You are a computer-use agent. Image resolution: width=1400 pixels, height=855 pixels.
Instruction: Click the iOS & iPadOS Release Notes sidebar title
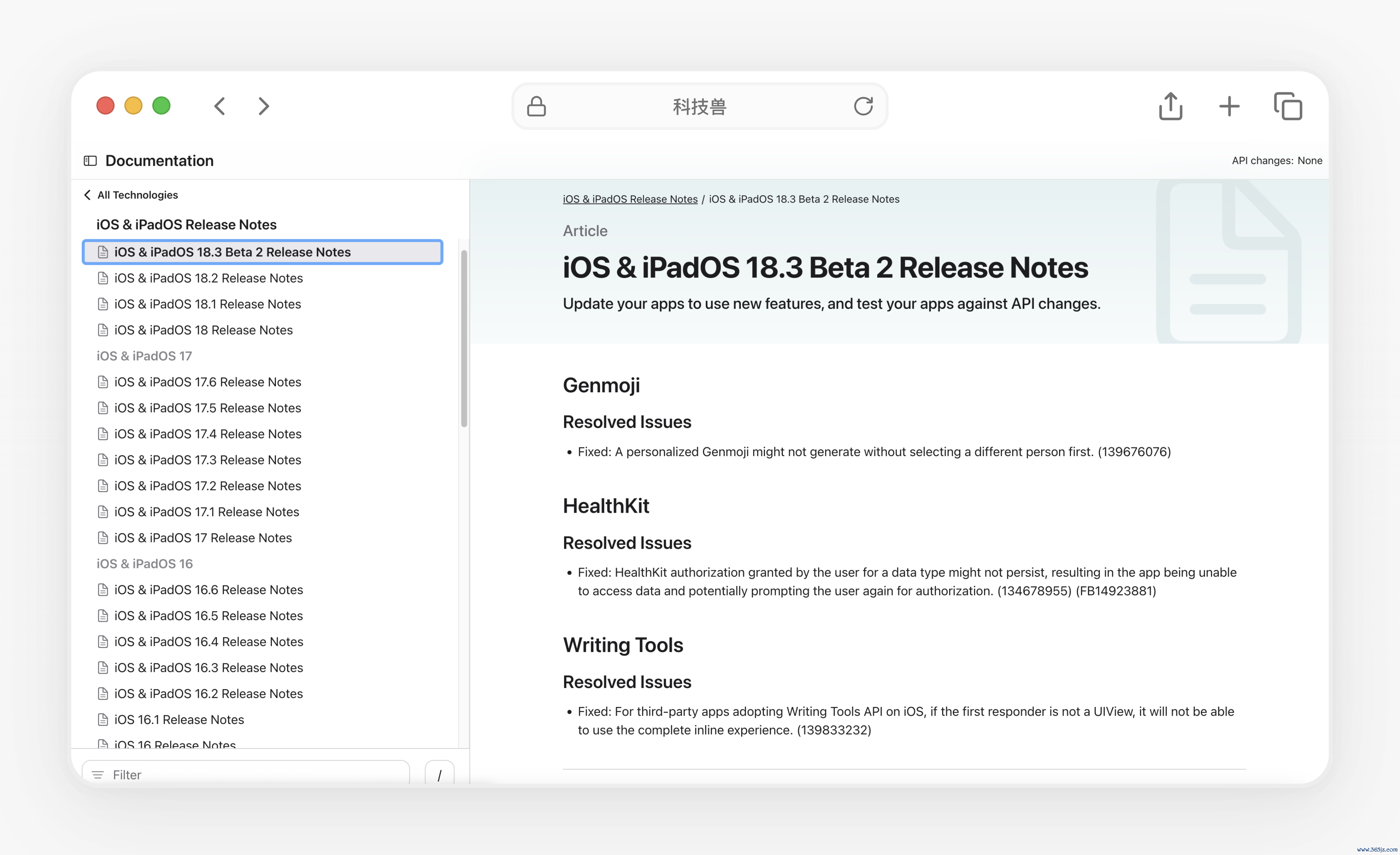click(187, 224)
